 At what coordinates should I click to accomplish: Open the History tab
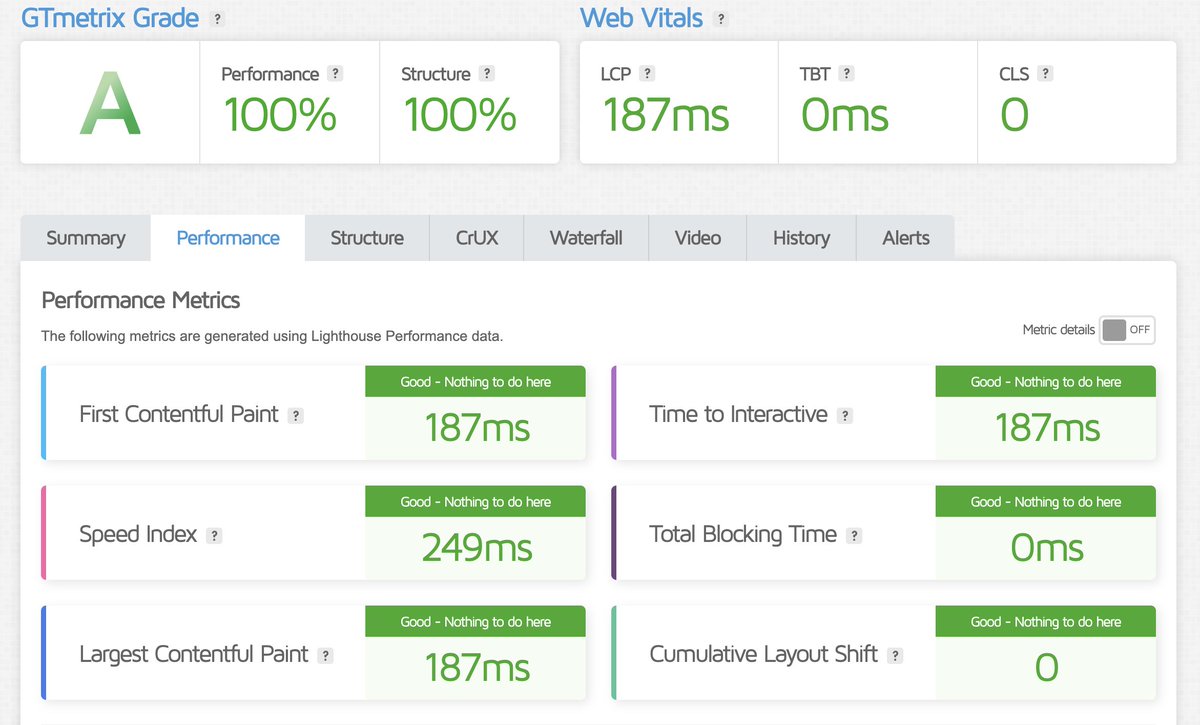point(801,238)
